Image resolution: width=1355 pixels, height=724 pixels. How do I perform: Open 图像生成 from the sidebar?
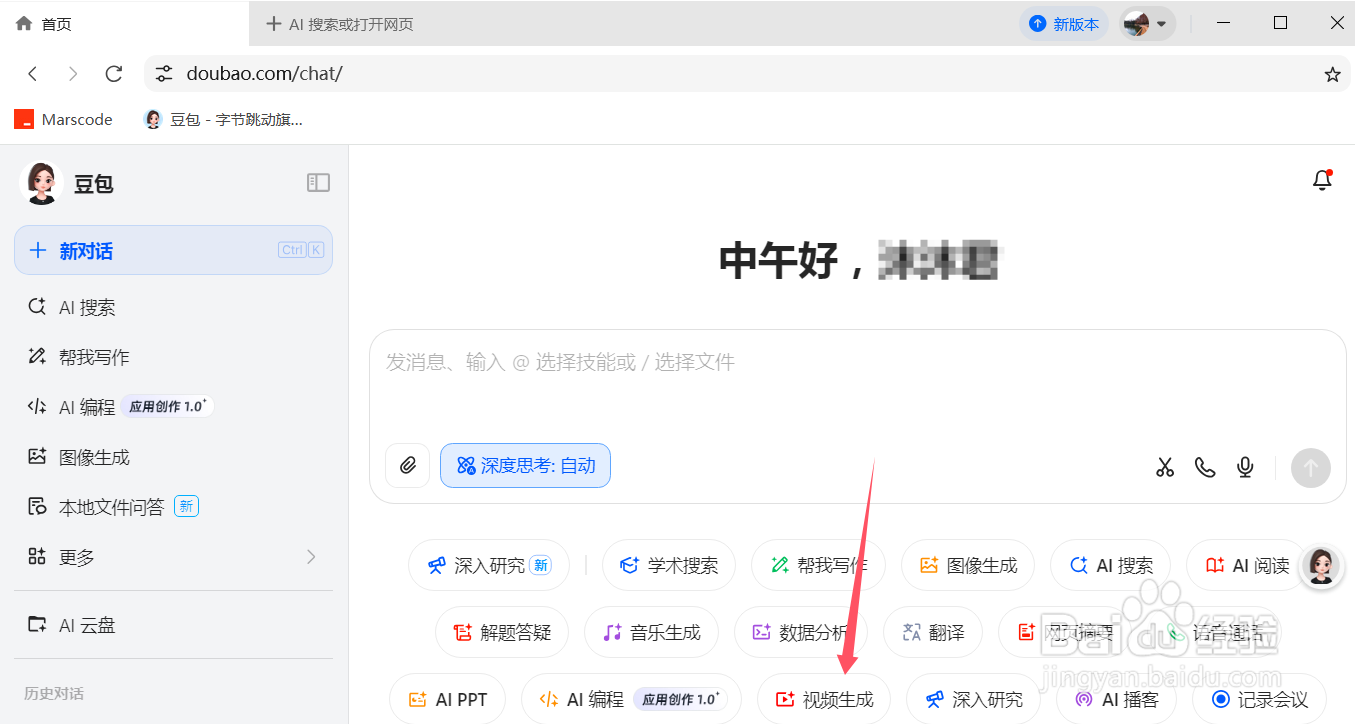pos(90,456)
